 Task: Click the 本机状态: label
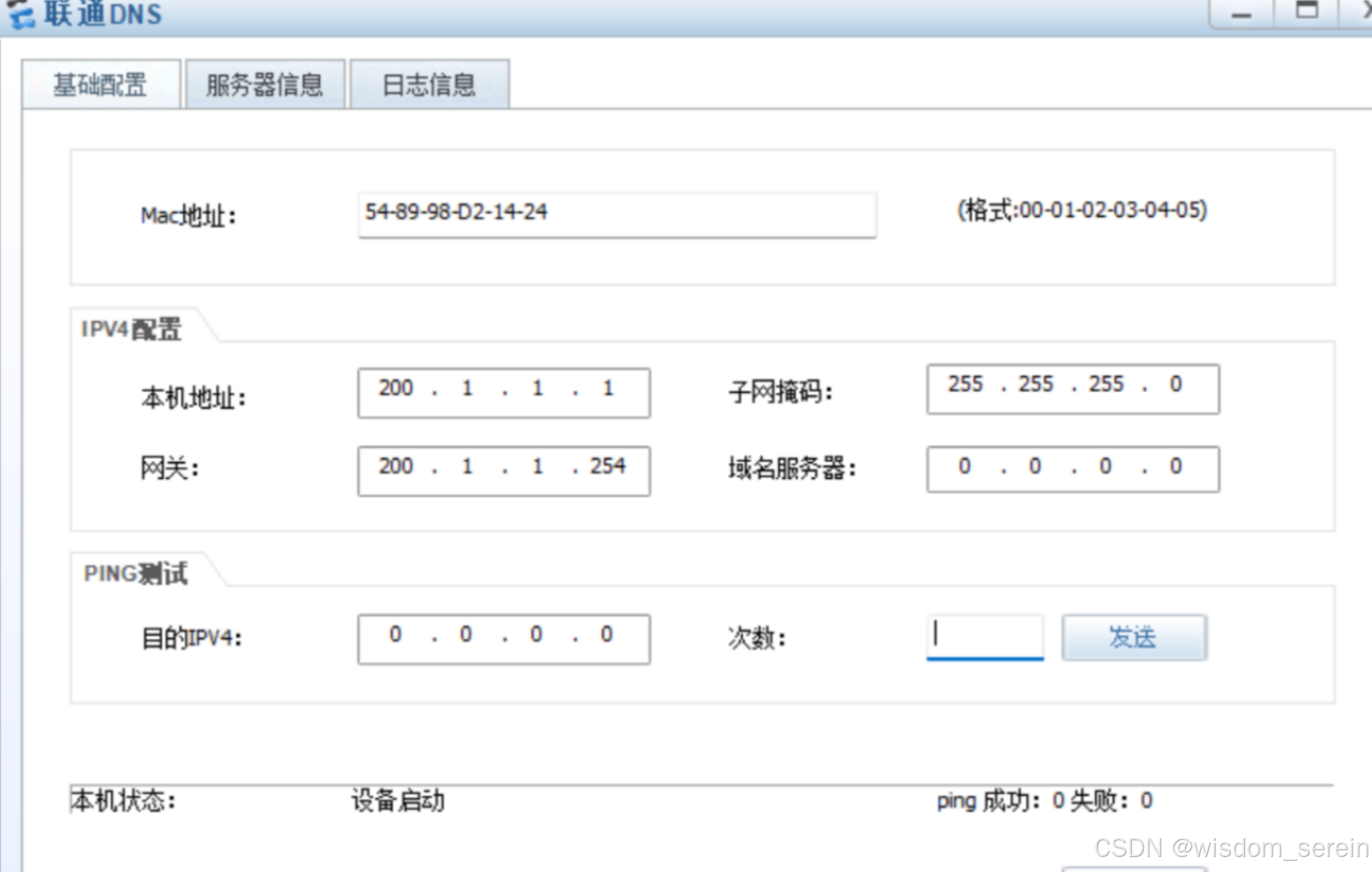(x=123, y=801)
